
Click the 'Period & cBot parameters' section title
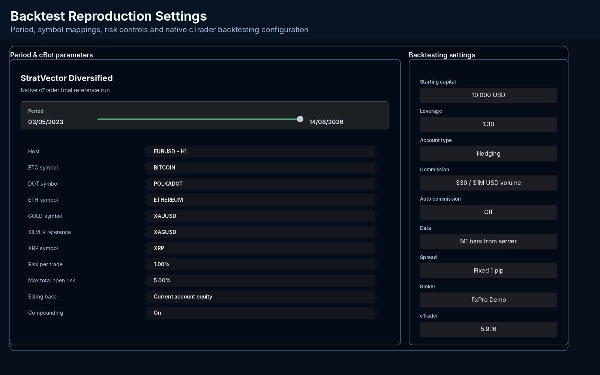click(x=52, y=55)
